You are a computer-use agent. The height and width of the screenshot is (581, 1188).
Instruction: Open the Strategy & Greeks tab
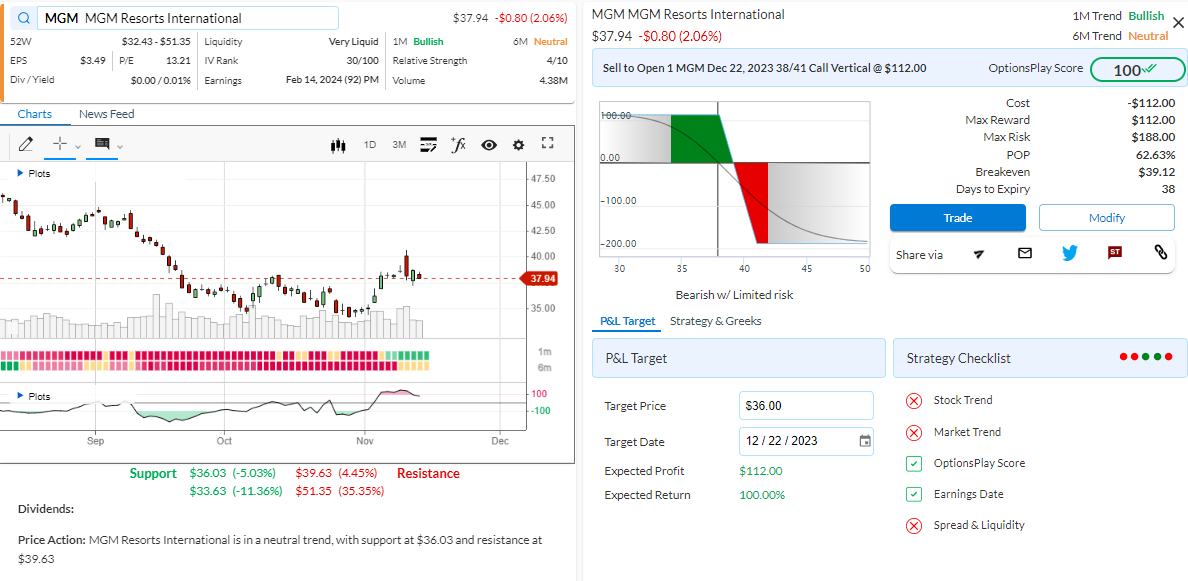(x=716, y=321)
